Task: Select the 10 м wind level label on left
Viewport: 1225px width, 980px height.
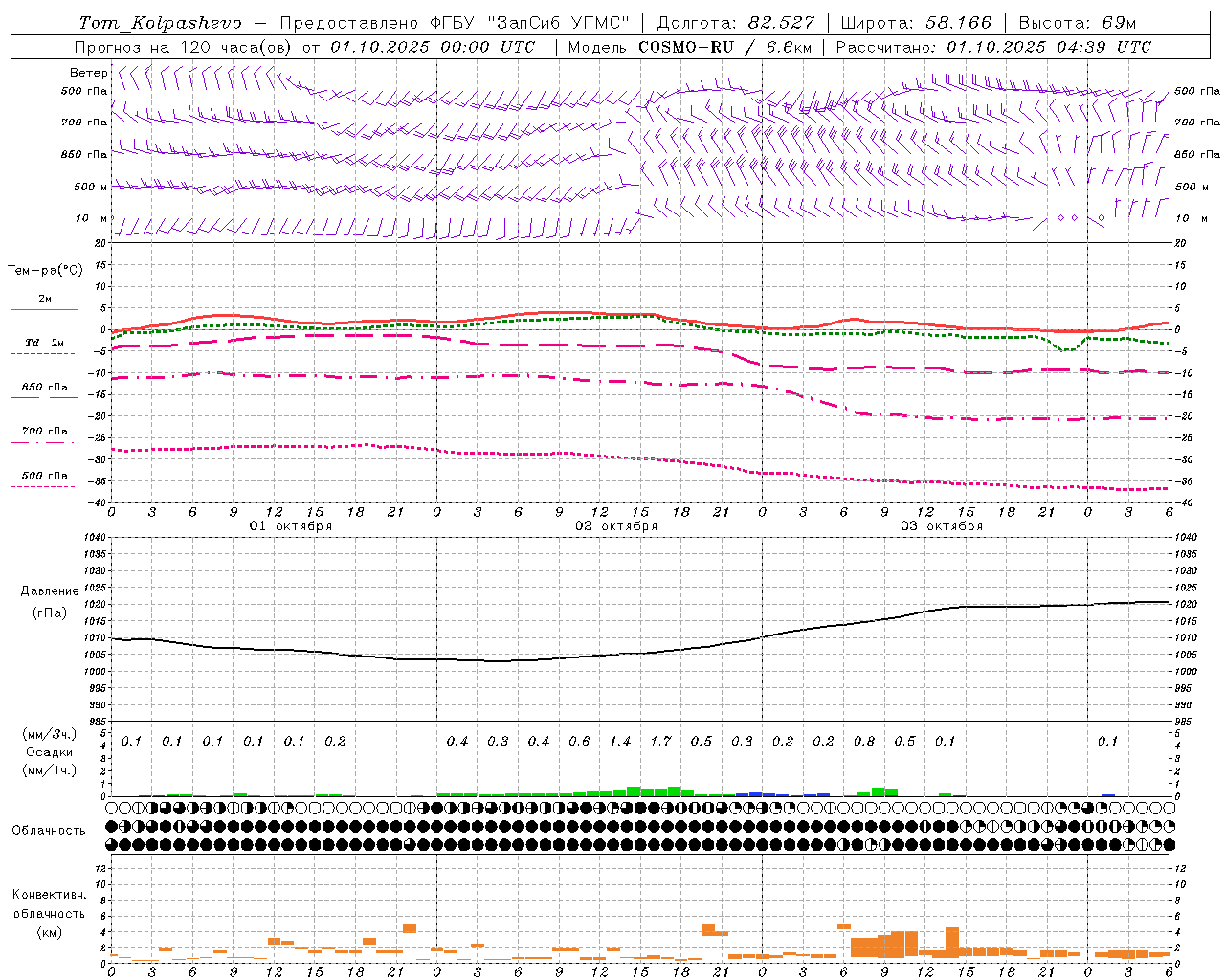Action: point(92,218)
